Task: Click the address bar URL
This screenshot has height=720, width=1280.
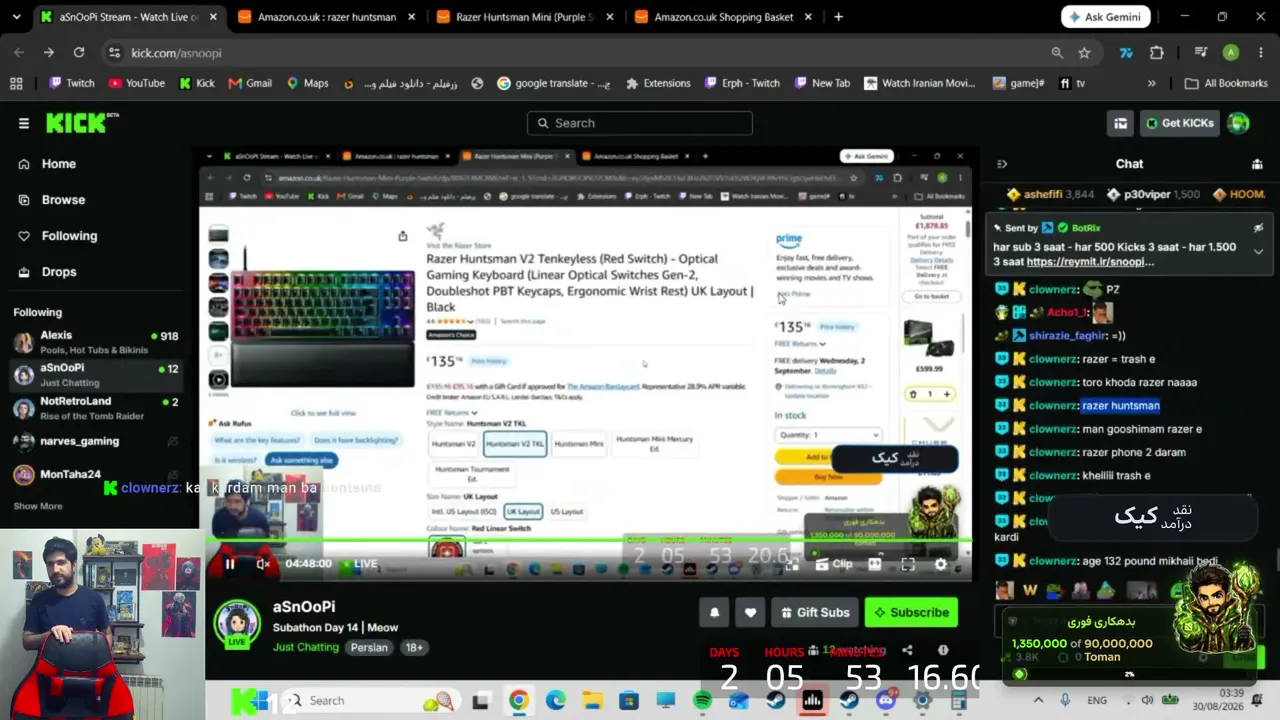Action: pos(176,53)
